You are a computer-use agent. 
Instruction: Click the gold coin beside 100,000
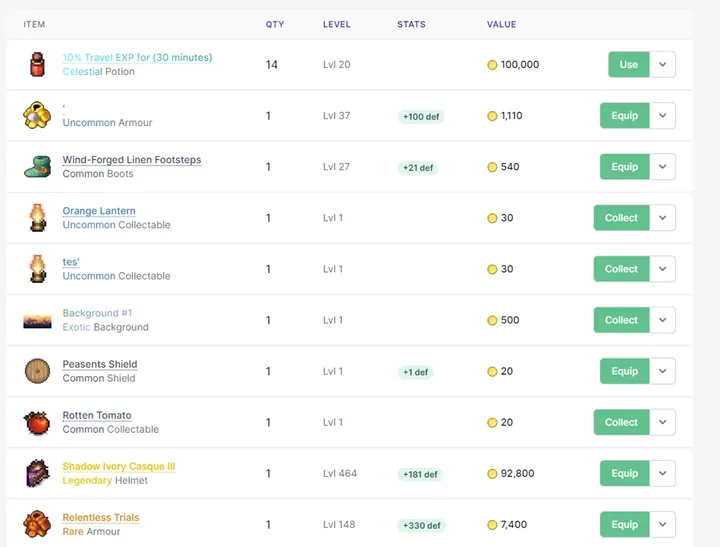[492, 65]
